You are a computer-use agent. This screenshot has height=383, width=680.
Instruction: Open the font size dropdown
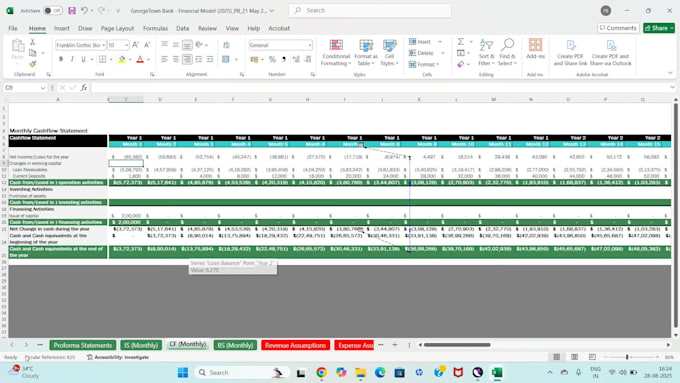tap(126, 45)
